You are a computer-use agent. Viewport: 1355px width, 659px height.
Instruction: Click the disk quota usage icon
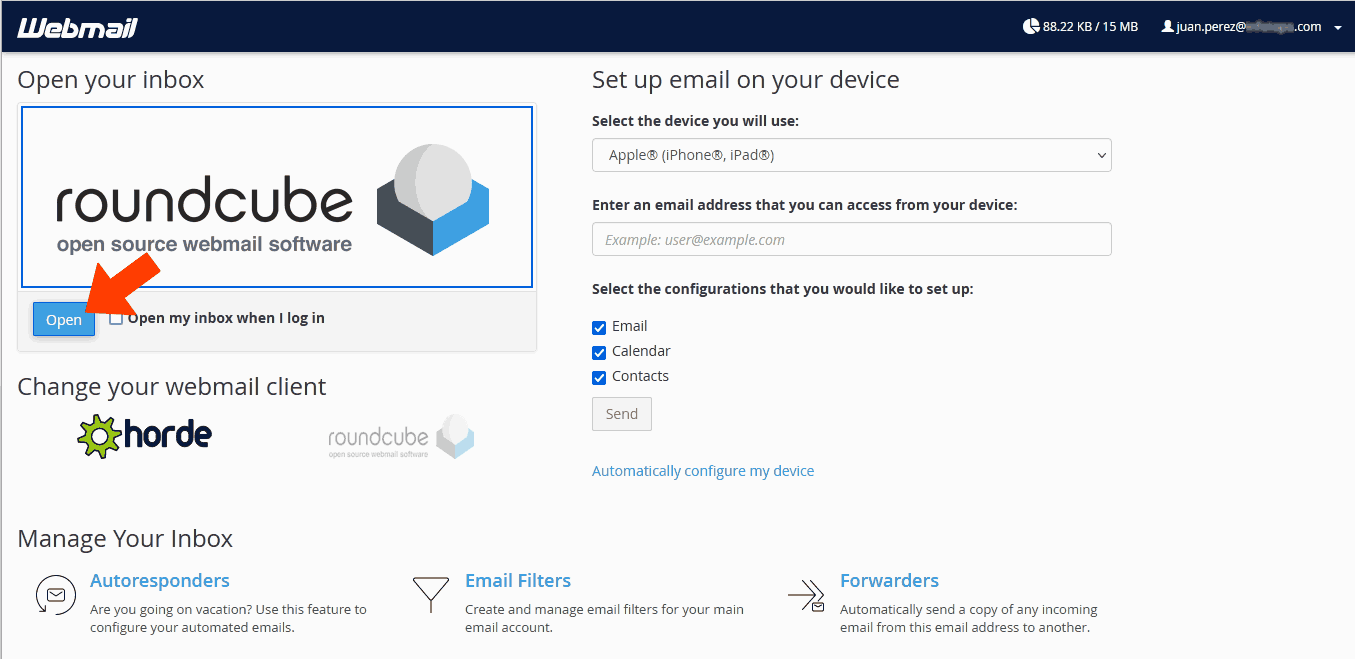click(x=1030, y=25)
